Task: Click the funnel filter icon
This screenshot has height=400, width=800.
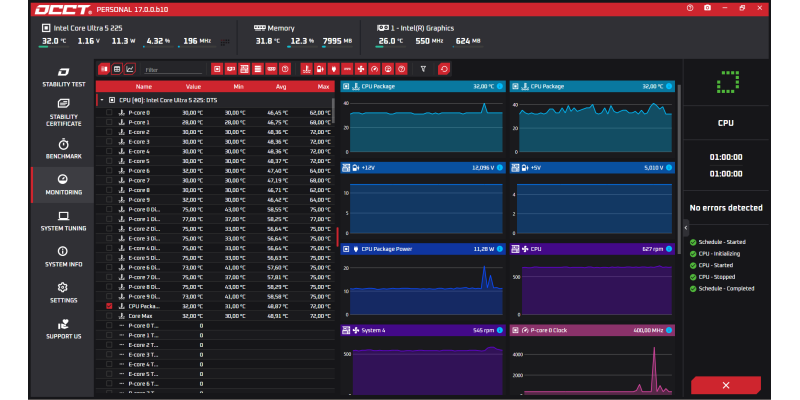Action: [x=423, y=68]
